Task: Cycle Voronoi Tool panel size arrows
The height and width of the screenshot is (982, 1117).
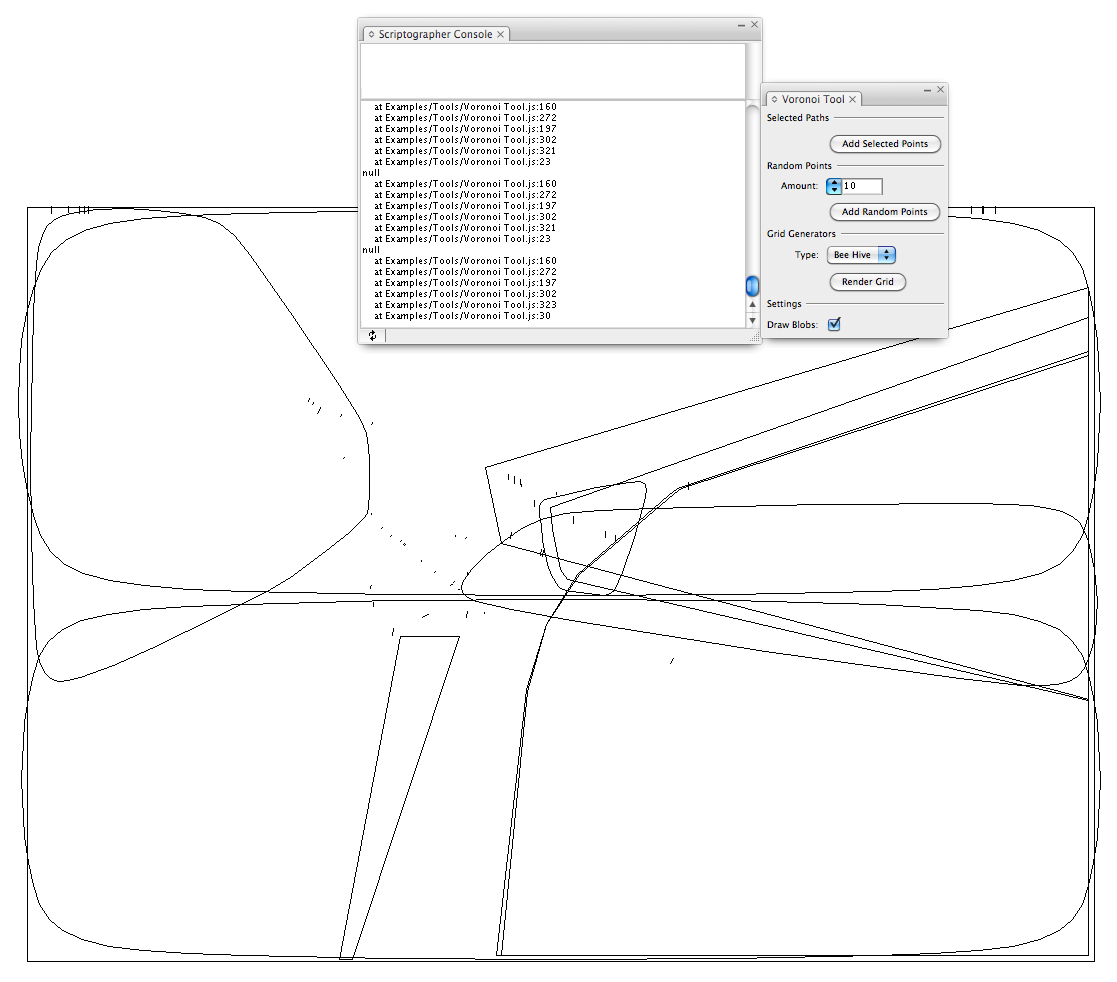Action: point(774,100)
